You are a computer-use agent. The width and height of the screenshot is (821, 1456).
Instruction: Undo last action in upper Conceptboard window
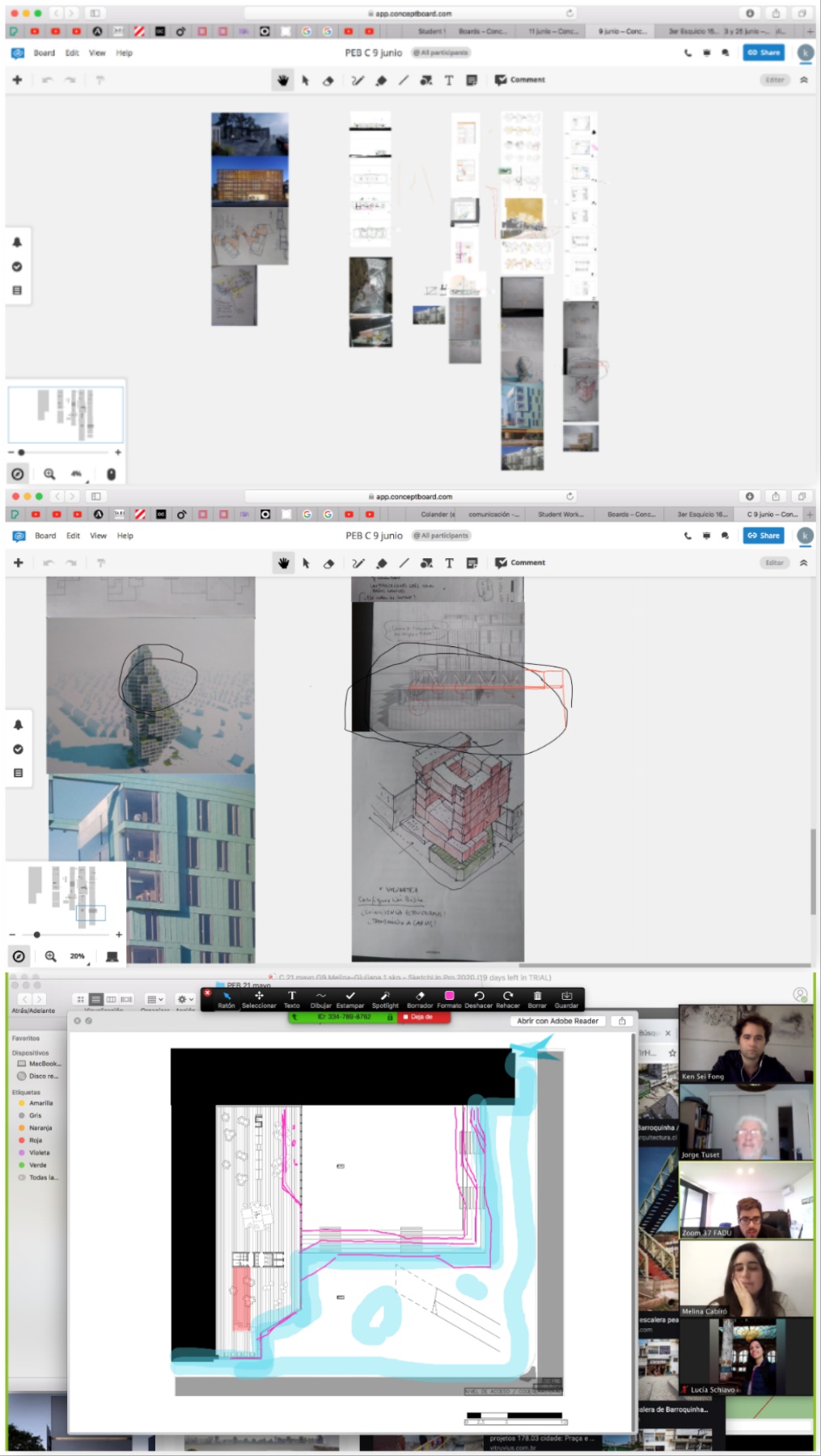(47, 80)
